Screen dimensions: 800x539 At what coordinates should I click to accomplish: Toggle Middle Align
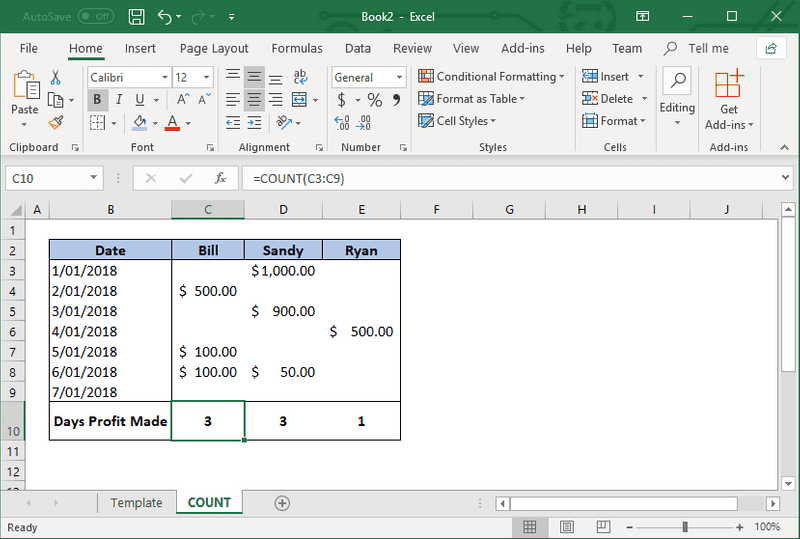[x=254, y=77]
